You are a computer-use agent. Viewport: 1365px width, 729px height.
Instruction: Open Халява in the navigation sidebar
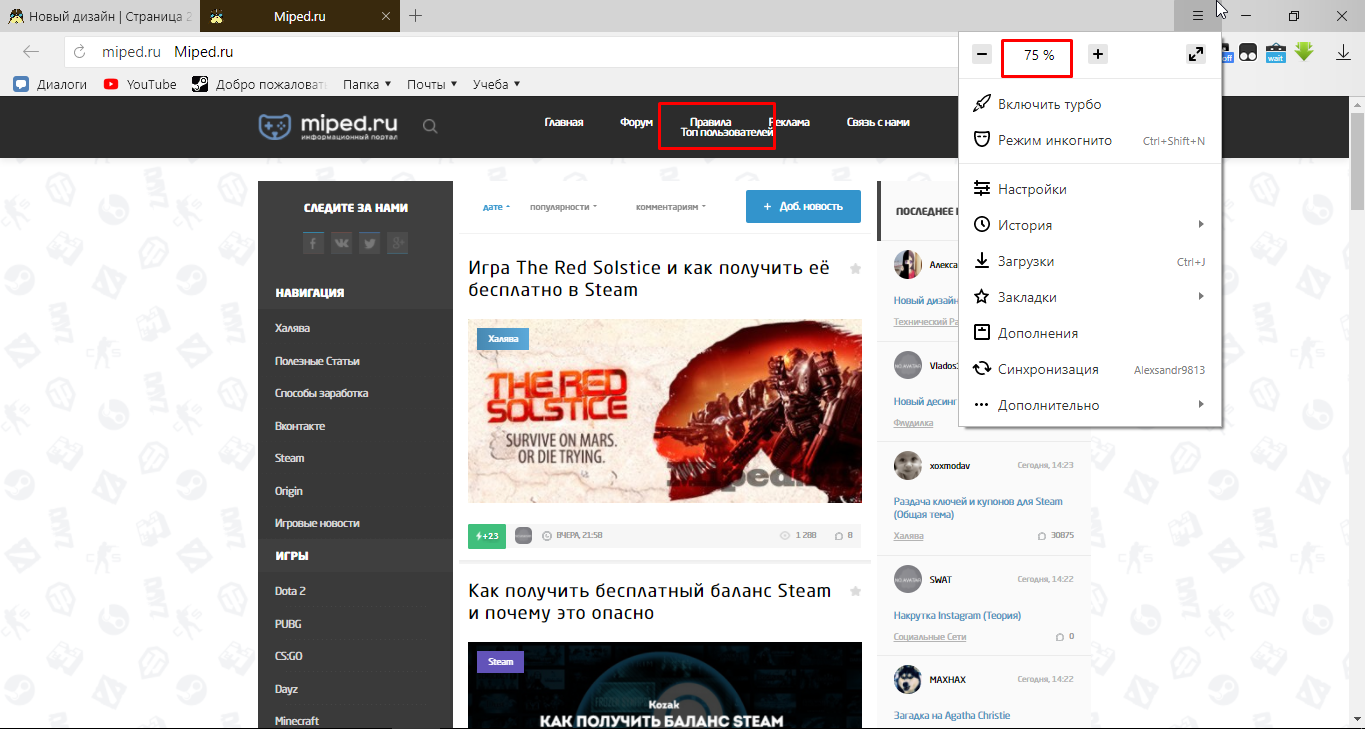tap(292, 328)
